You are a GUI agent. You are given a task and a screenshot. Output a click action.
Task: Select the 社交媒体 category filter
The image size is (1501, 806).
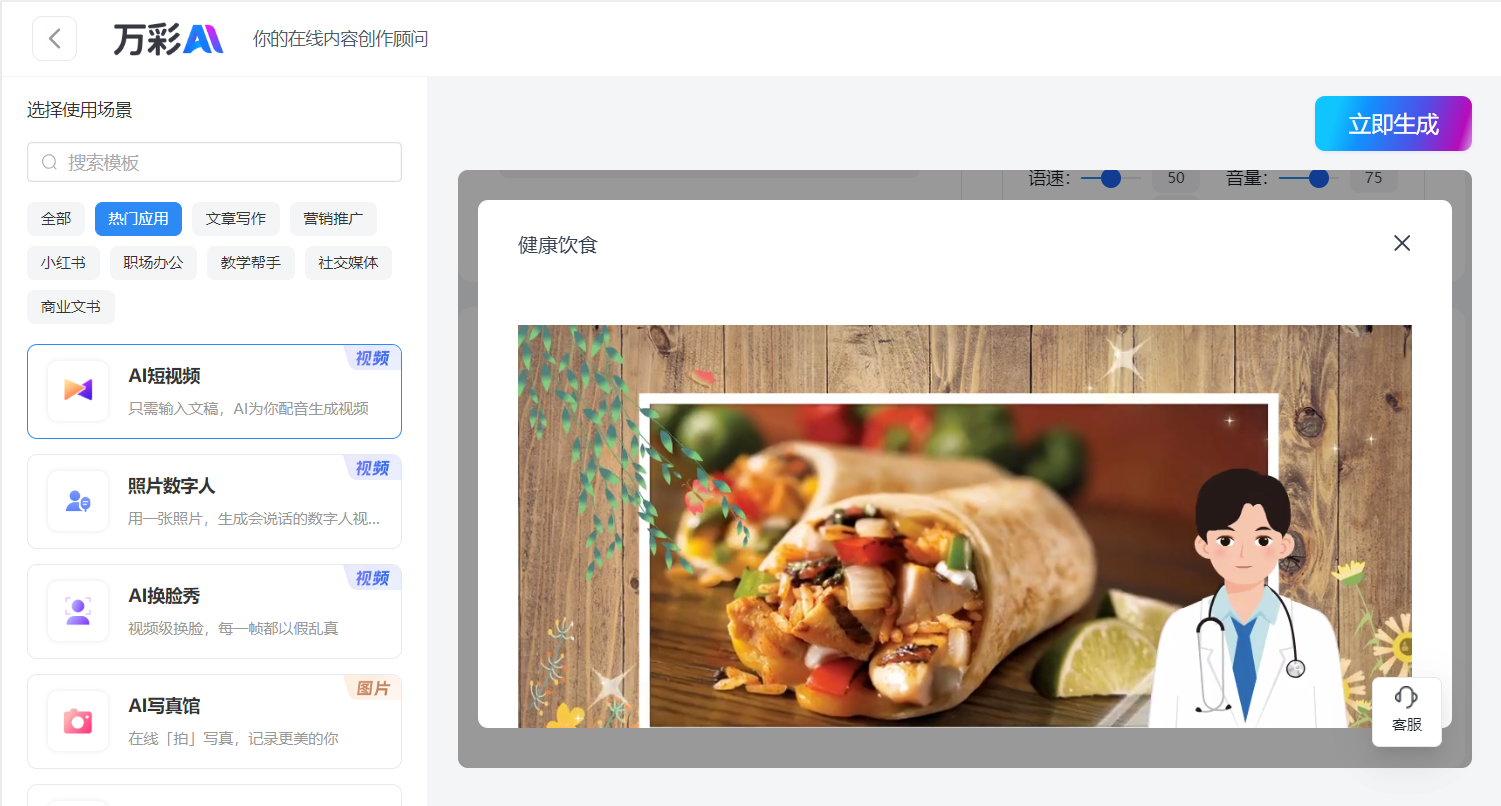point(348,263)
